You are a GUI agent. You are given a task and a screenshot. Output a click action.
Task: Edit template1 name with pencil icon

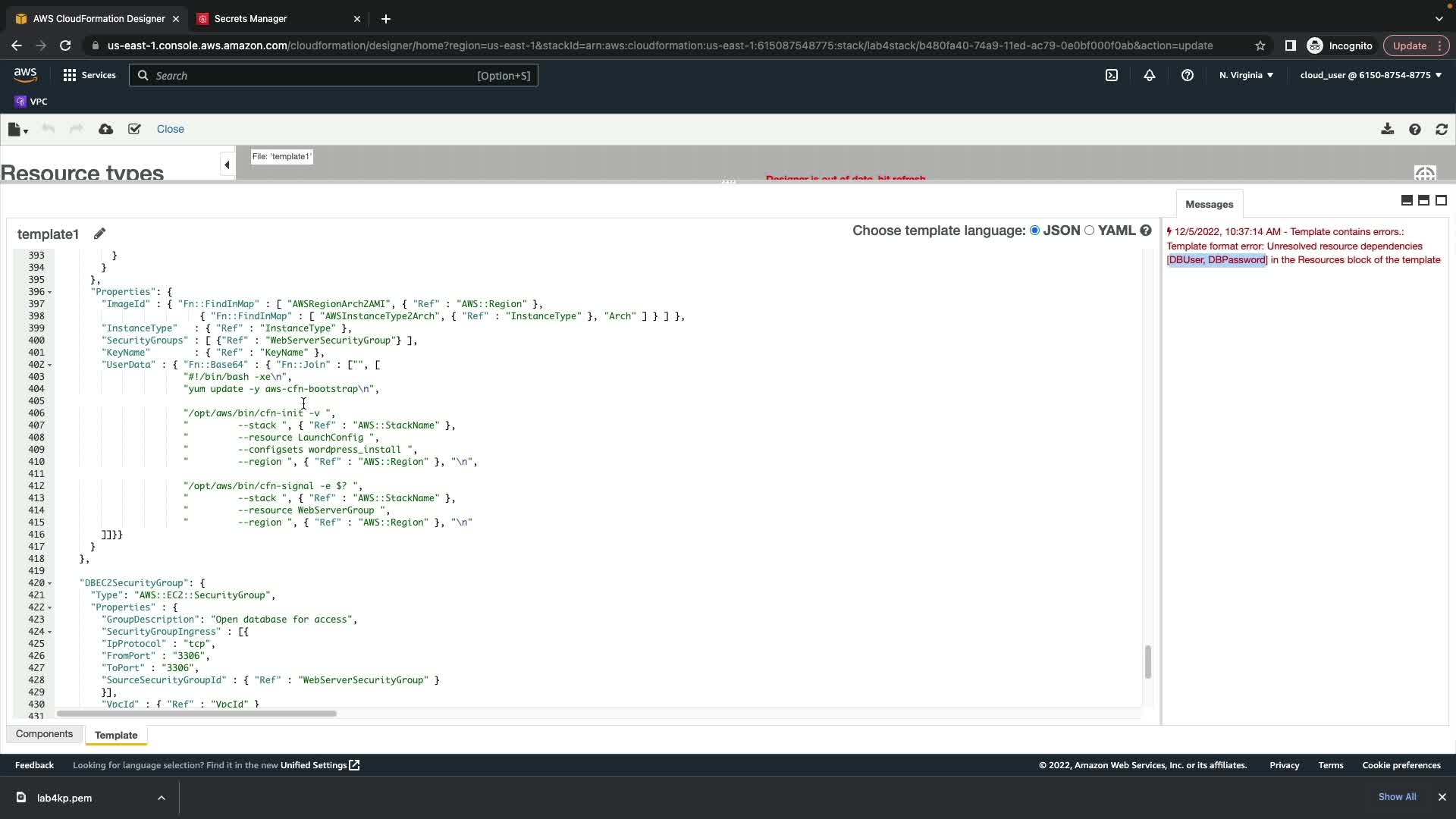(99, 234)
